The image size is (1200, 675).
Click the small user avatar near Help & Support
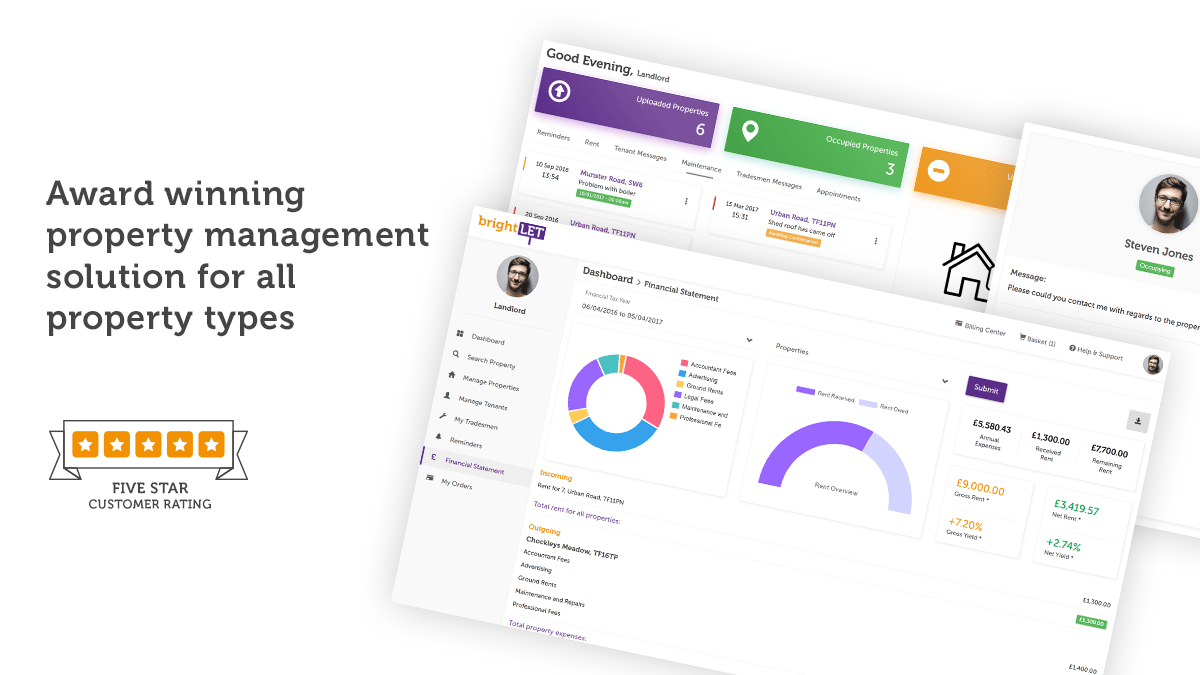(1153, 365)
